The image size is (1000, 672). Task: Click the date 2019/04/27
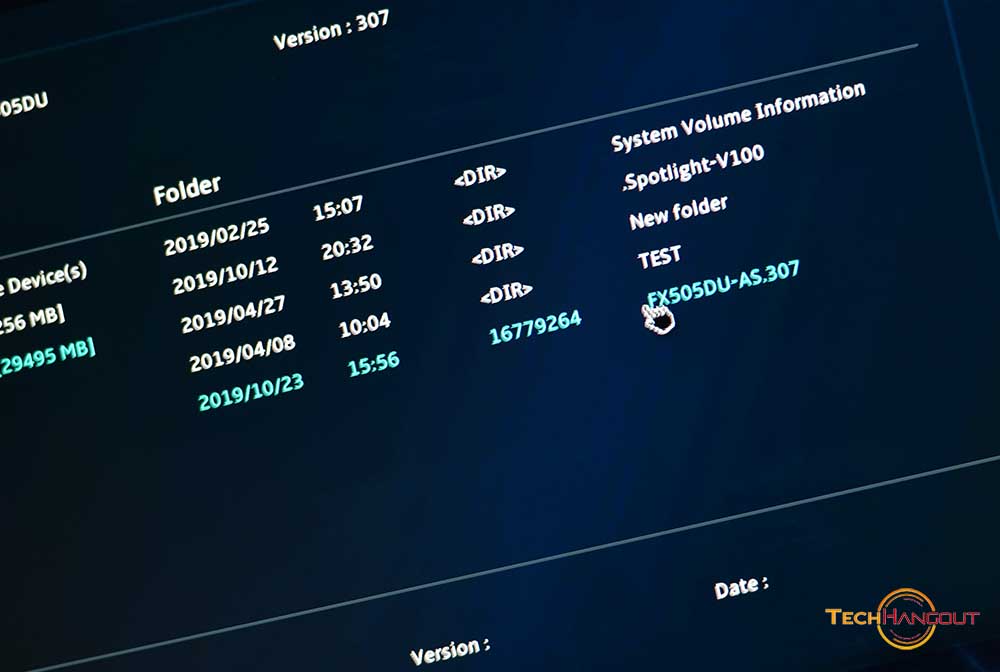click(x=233, y=314)
